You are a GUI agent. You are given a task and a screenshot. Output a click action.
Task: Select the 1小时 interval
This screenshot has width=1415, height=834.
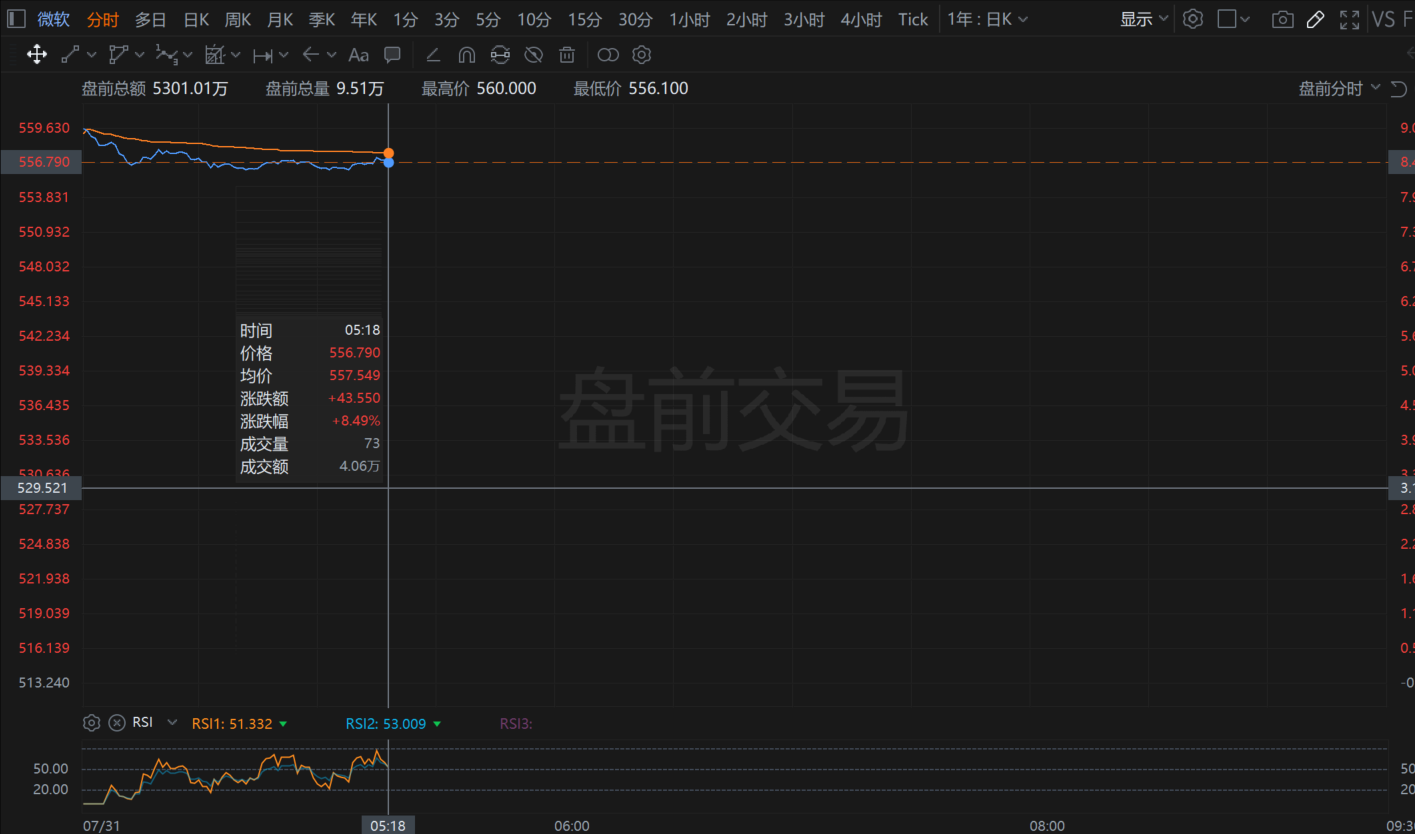[690, 19]
